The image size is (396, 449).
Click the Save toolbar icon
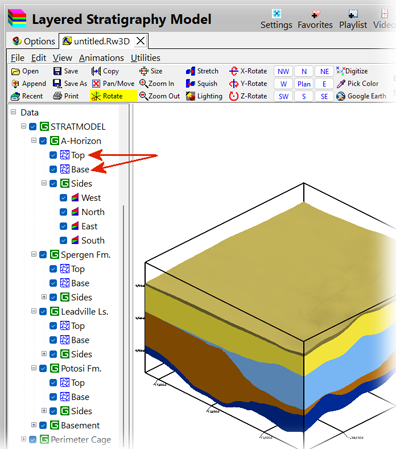[x=57, y=71]
